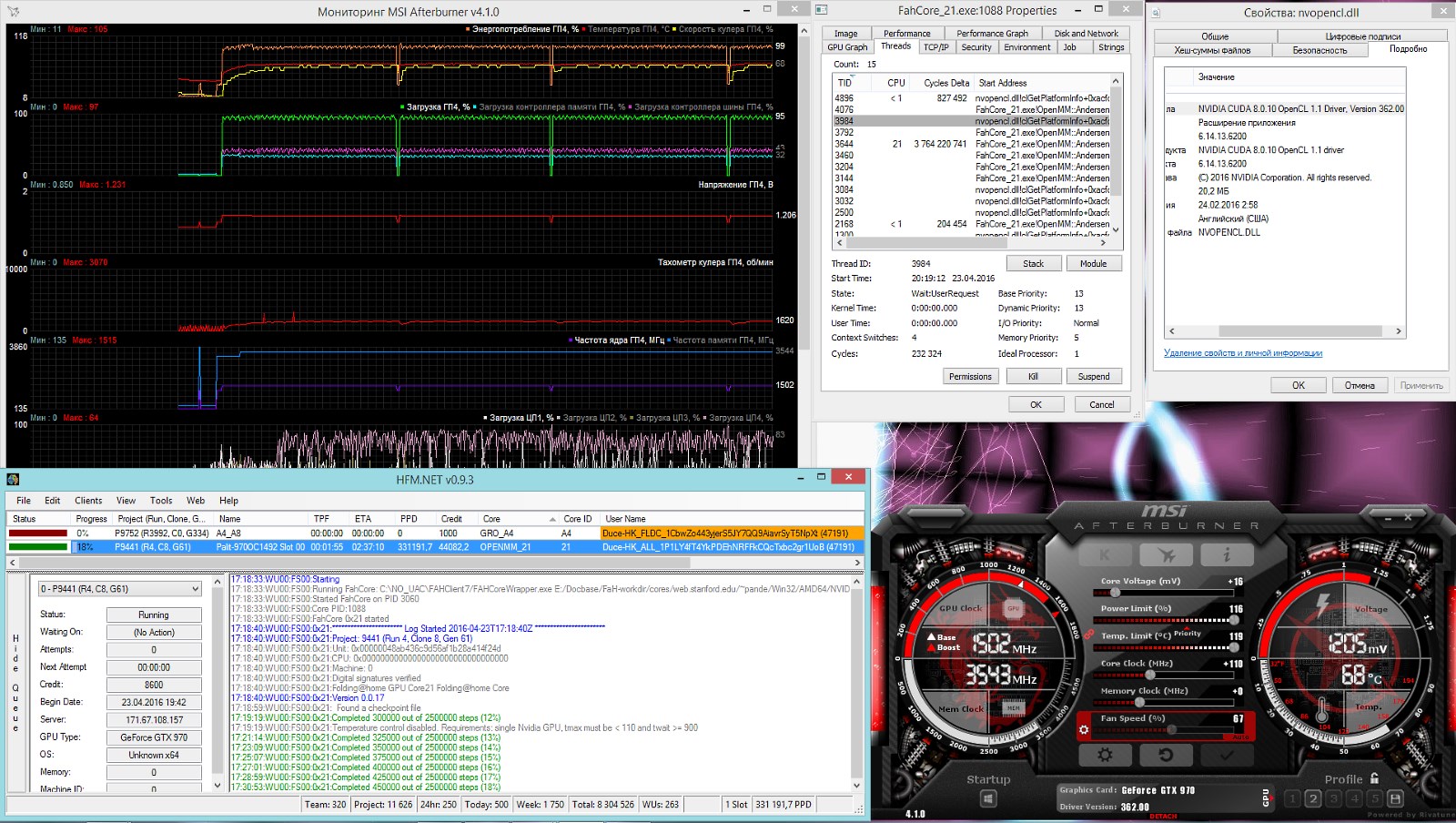This screenshot has width=1456, height=823.
Task: Click the GPU chip icon on clock gauge
Action: tap(1013, 608)
